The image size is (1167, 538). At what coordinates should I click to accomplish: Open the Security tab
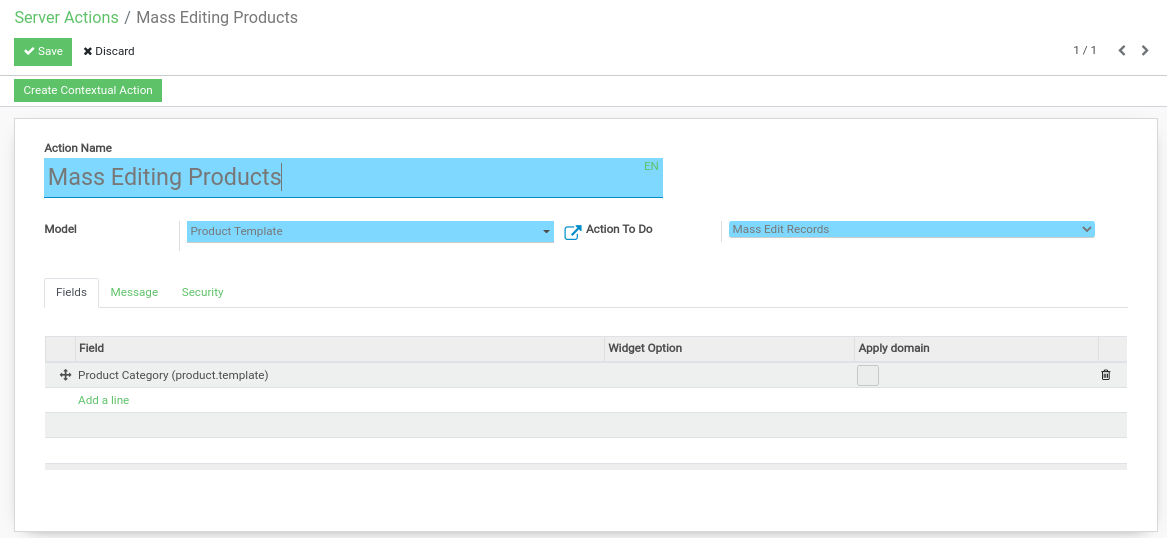[x=202, y=292]
